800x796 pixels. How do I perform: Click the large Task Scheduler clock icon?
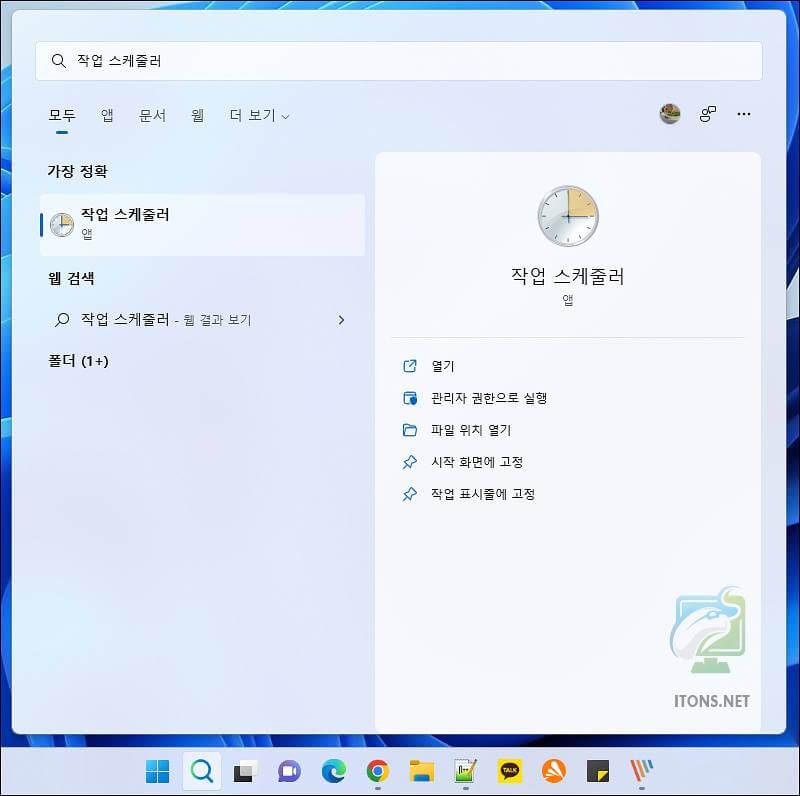(568, 216)
